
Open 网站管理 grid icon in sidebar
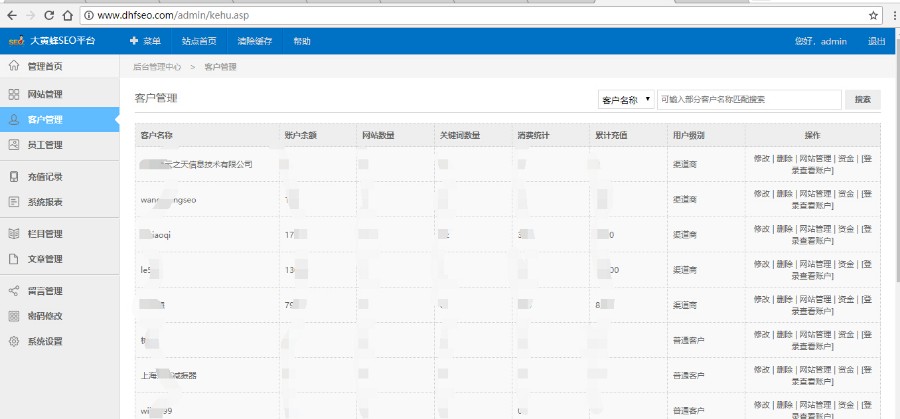click(14, 94)
